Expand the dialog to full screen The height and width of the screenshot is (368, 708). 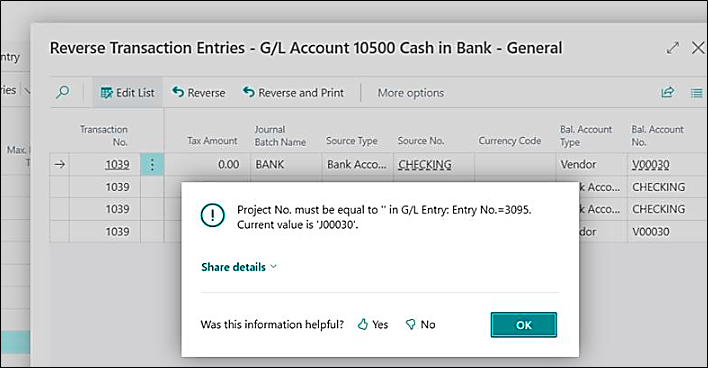673,47
